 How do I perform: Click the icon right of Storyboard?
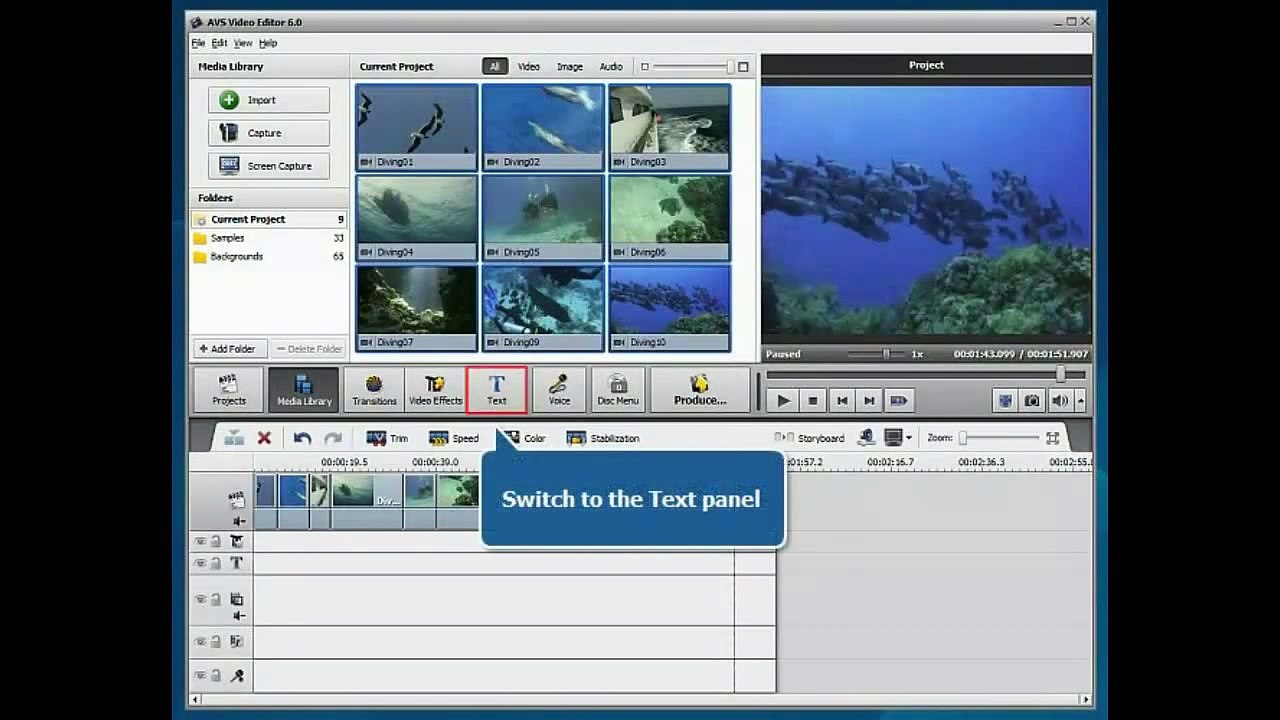coord(866,438)
